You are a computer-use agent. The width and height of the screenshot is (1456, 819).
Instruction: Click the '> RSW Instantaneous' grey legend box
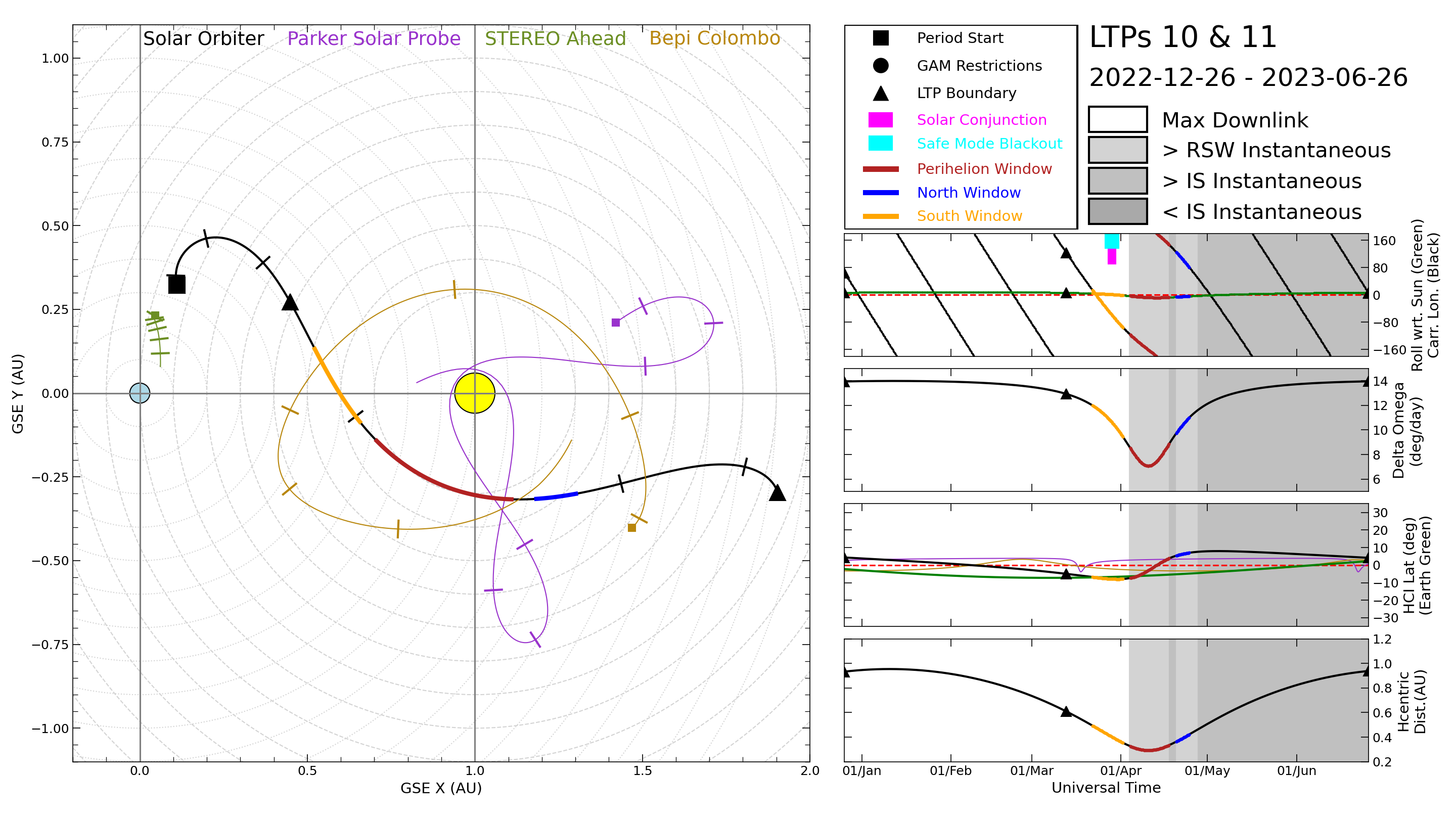[1117, 150]
